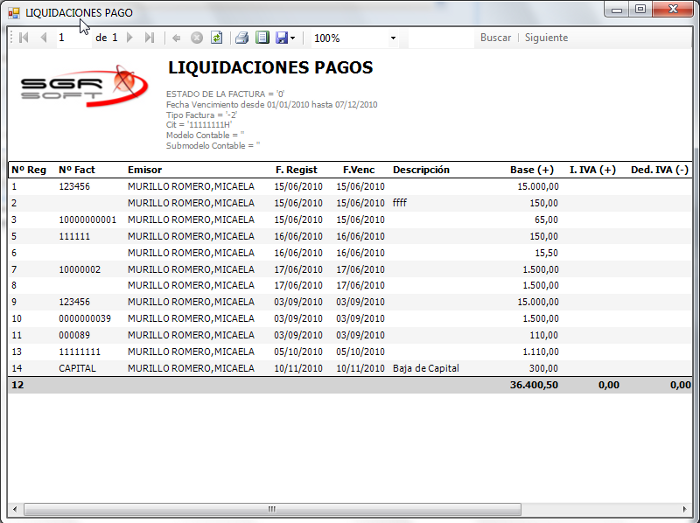Go to first page of report
The width and height of the screenshot is (700, 523).
24,38
